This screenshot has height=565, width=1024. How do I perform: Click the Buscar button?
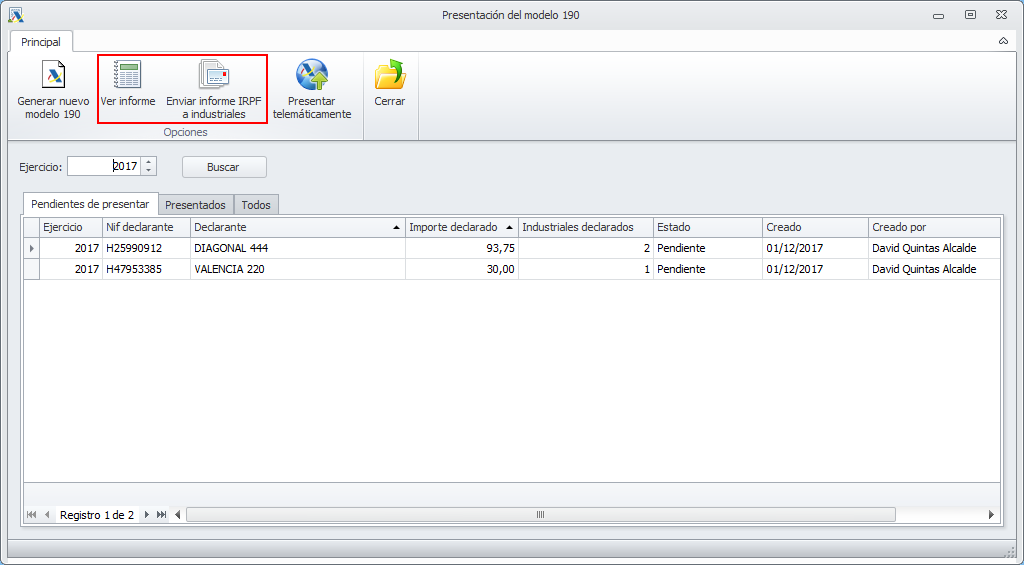tap(224, 167)
